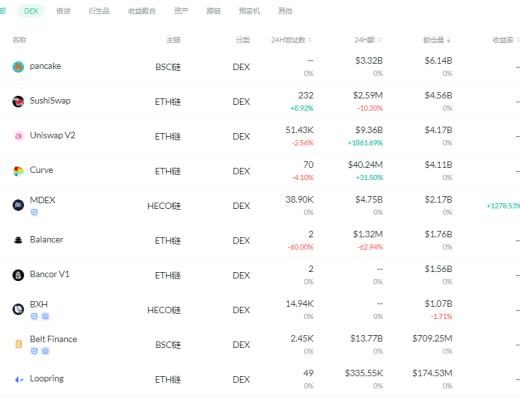Switch to the DEX tab

tap(31, 11)
